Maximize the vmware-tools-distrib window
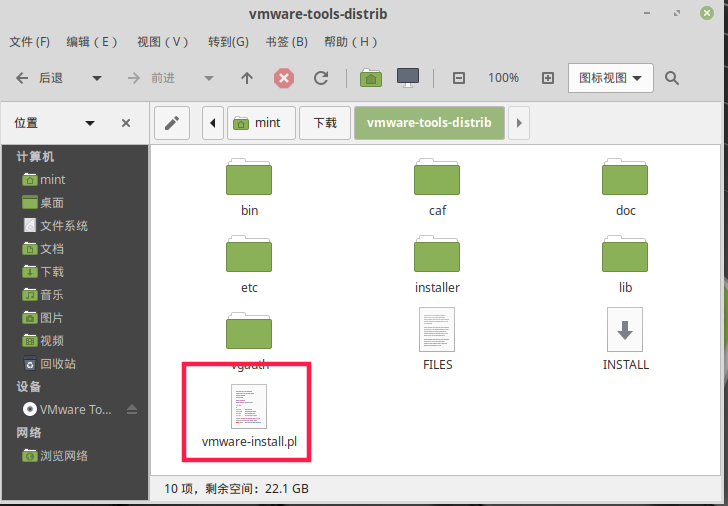Viewport: 728px width, 506px height. point(677,13)
